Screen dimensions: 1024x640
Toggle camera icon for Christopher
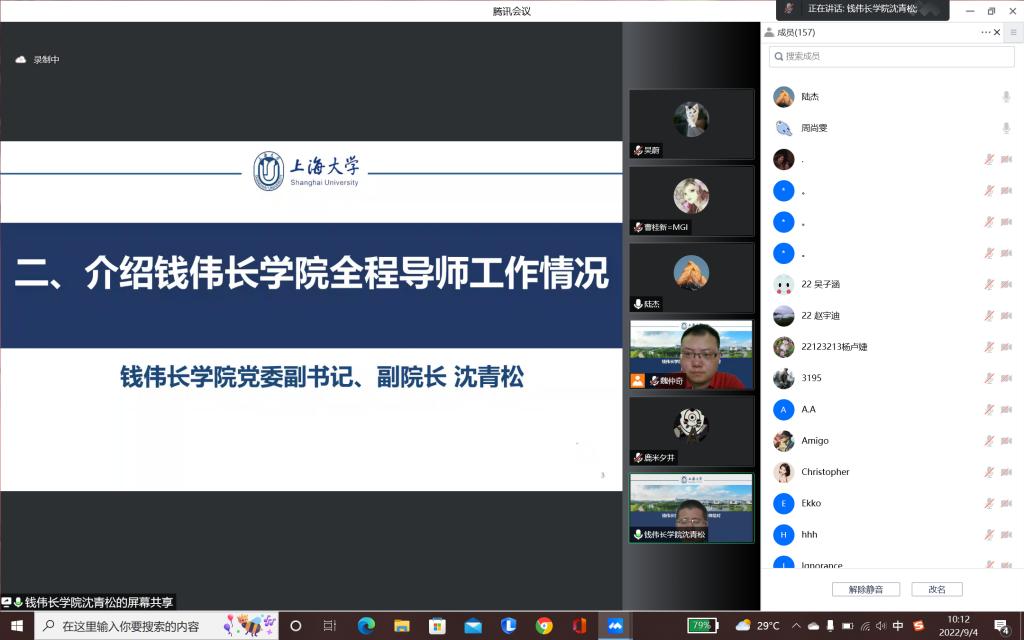click(1006, 472)
